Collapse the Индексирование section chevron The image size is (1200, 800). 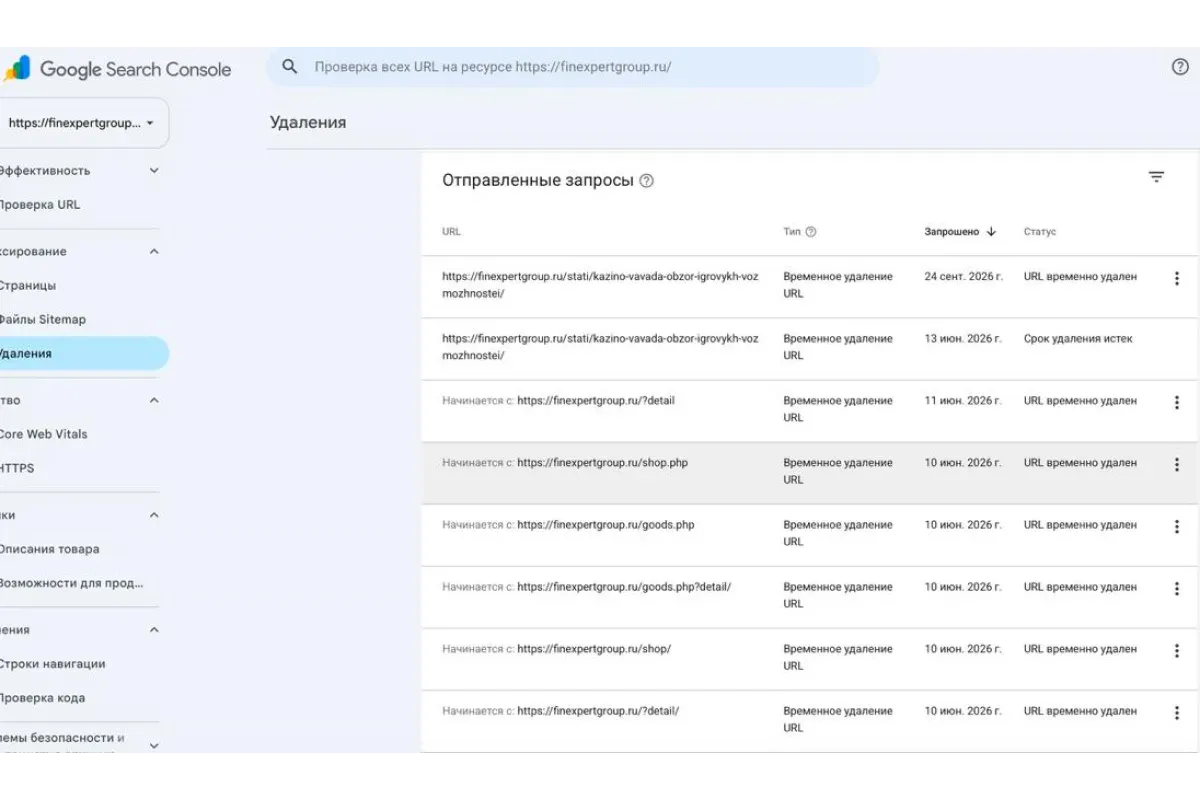(x=154, y=252)
